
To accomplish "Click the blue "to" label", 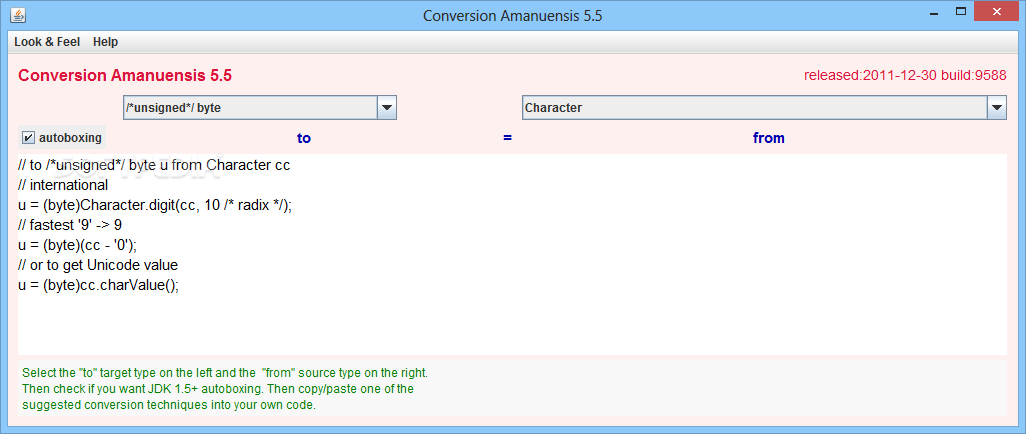I will click(304, 138).
